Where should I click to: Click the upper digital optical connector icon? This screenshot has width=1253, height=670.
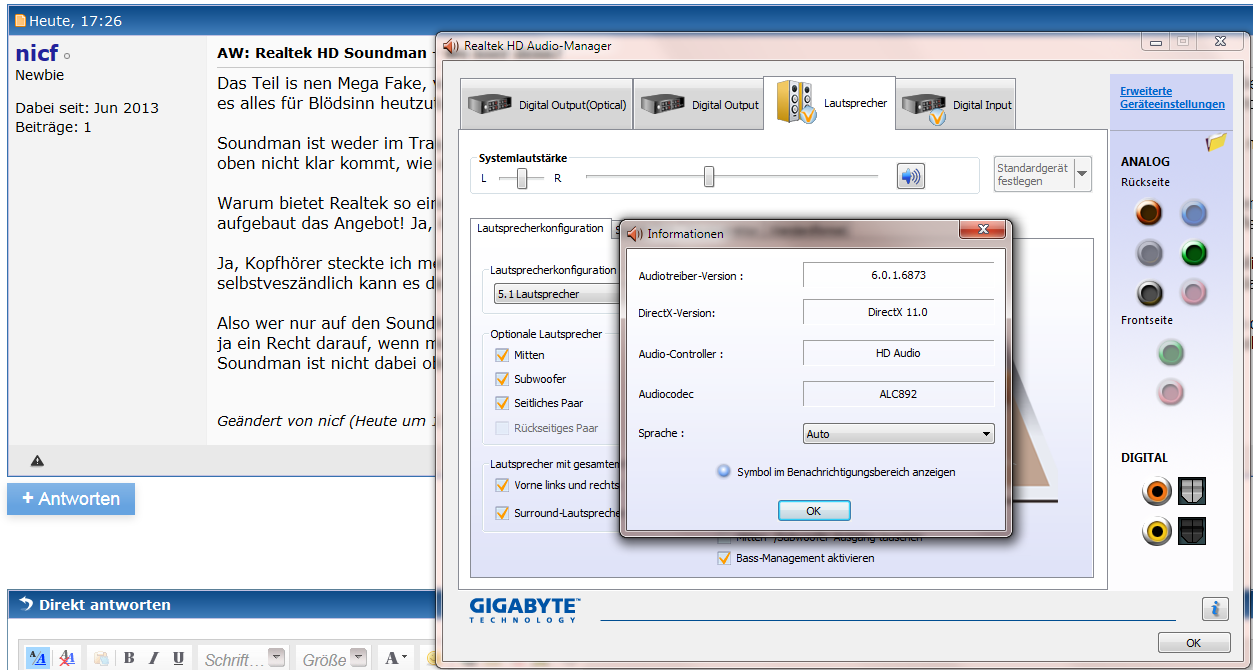[1192, 491]
